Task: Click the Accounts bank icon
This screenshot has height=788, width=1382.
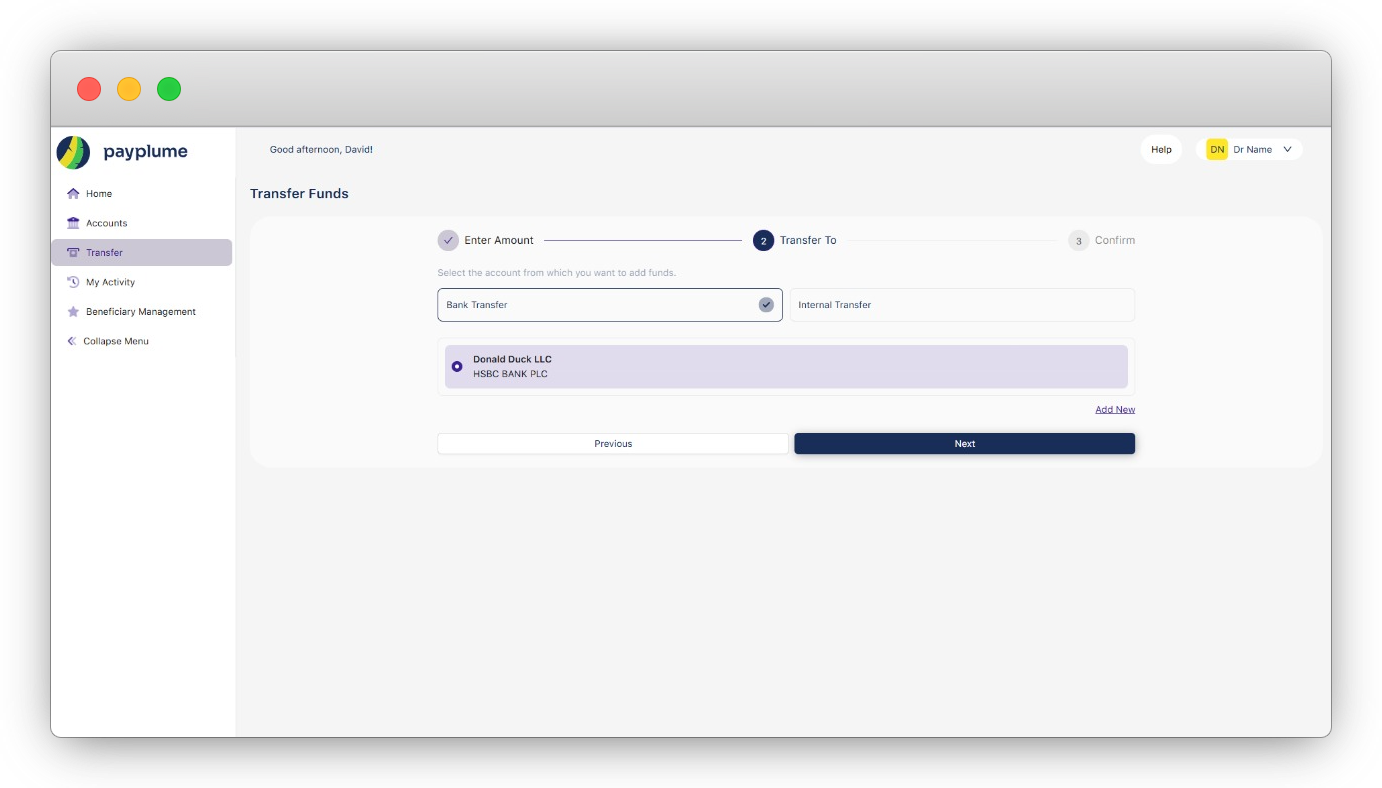Action: [73, 223]
